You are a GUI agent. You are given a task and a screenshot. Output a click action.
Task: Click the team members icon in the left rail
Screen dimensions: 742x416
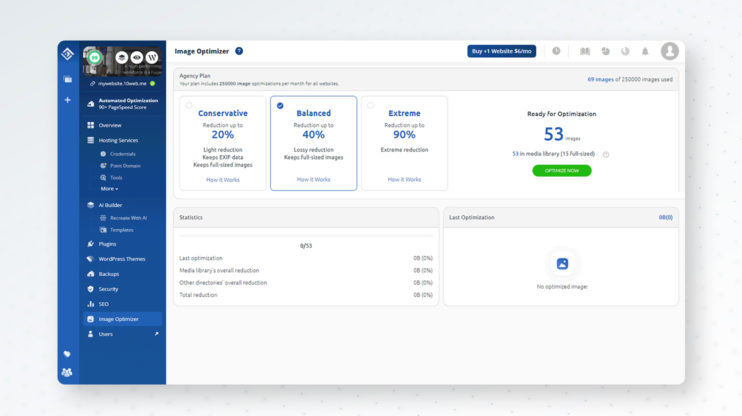click(67, 372)
